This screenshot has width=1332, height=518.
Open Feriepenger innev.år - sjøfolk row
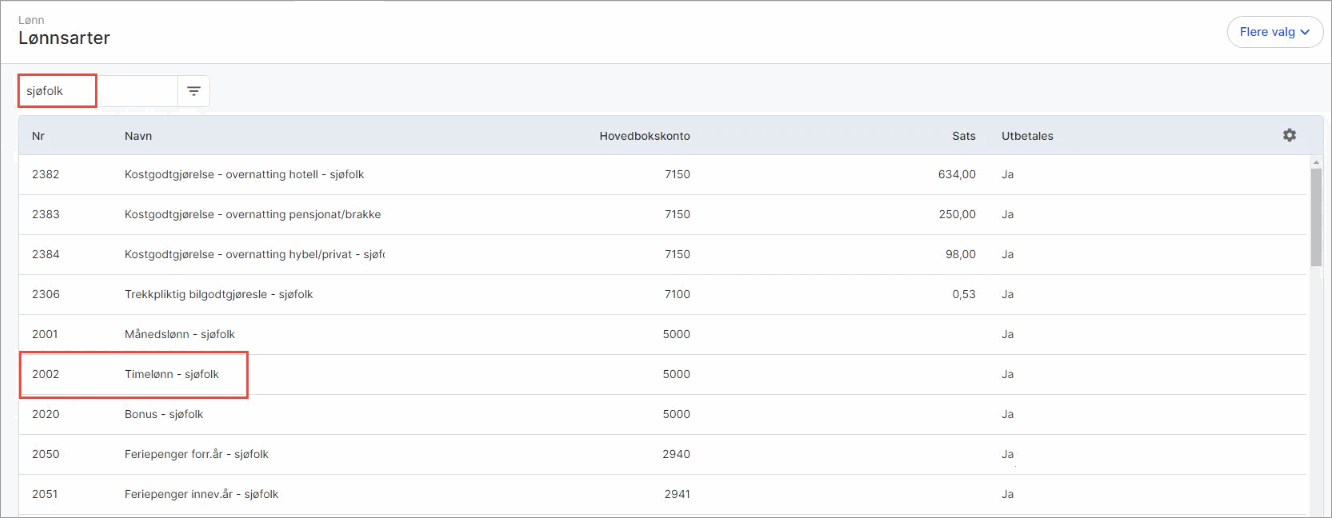664,495
